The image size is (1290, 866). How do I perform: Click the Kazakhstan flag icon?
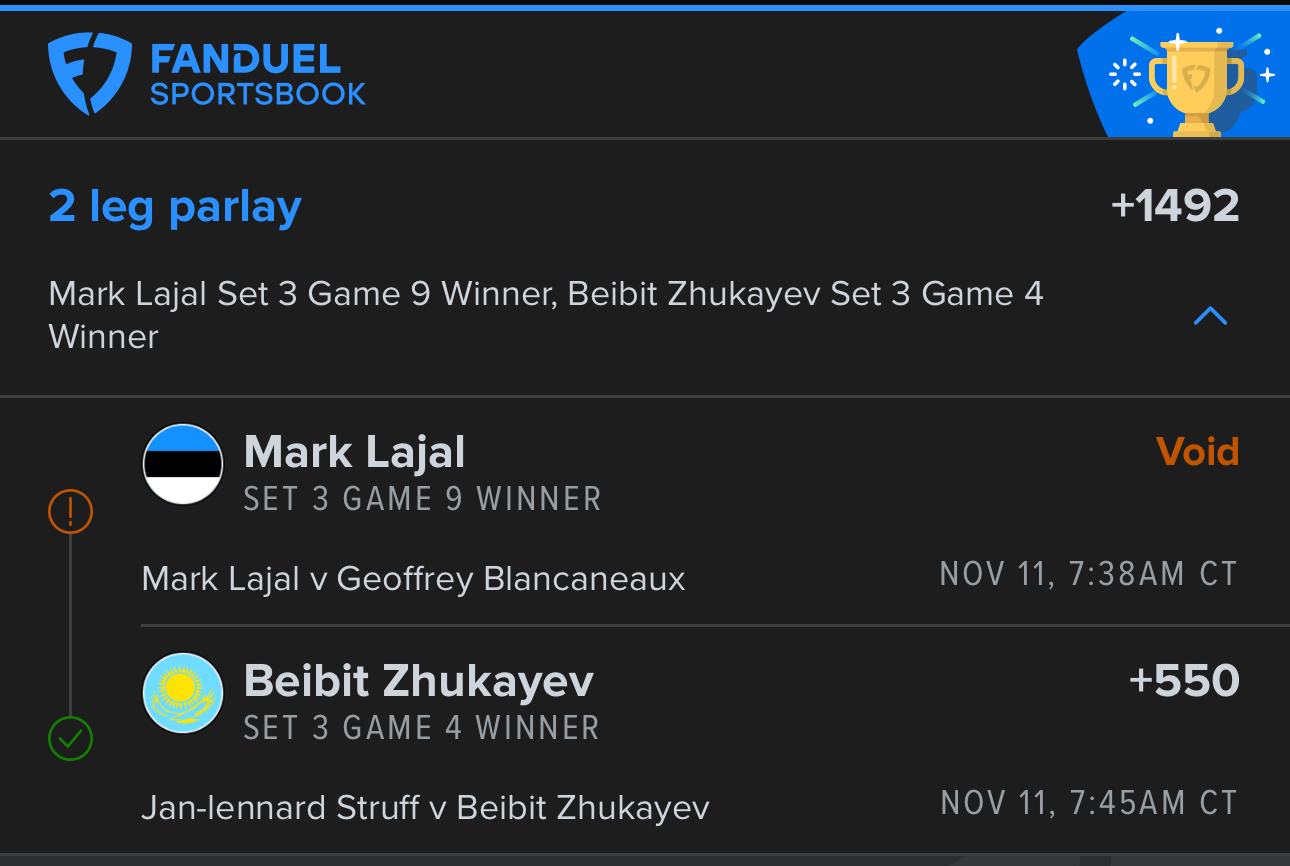pos(182,692)
